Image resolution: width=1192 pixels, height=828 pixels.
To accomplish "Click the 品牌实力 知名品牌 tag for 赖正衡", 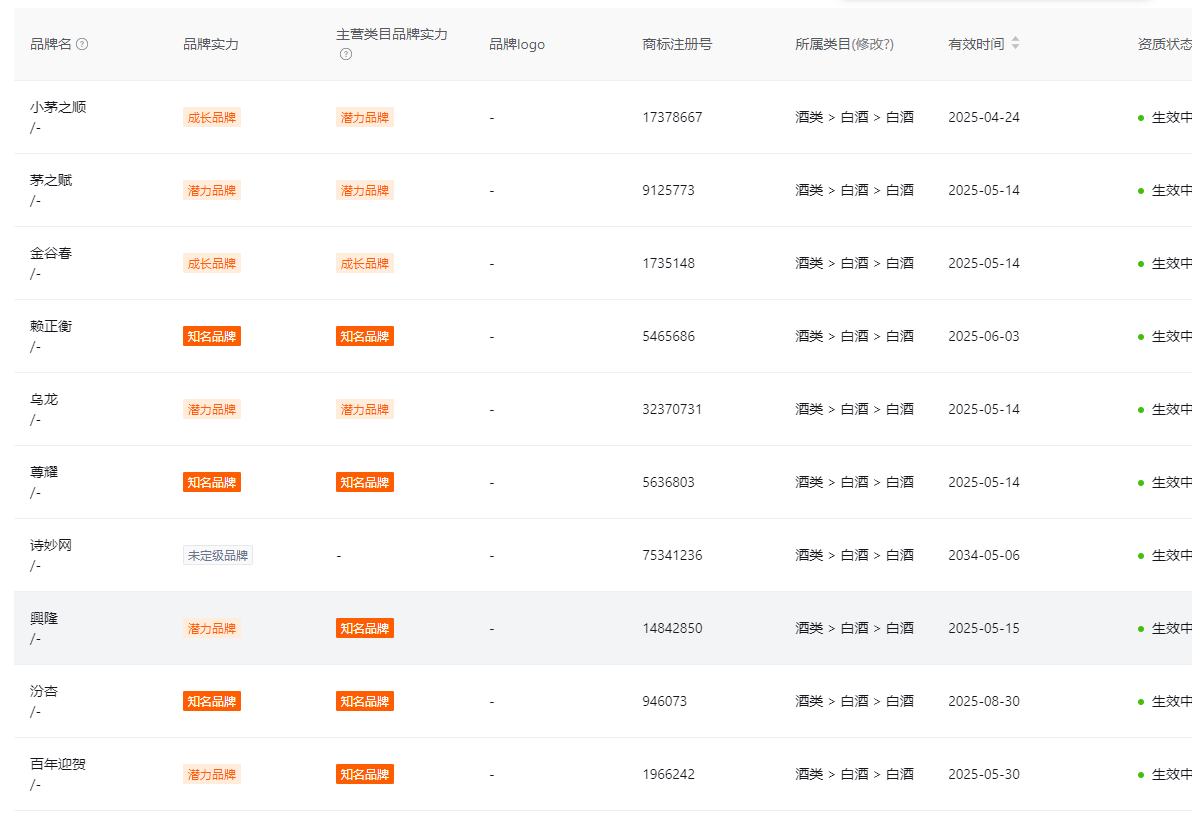I will tap(211, 336).
